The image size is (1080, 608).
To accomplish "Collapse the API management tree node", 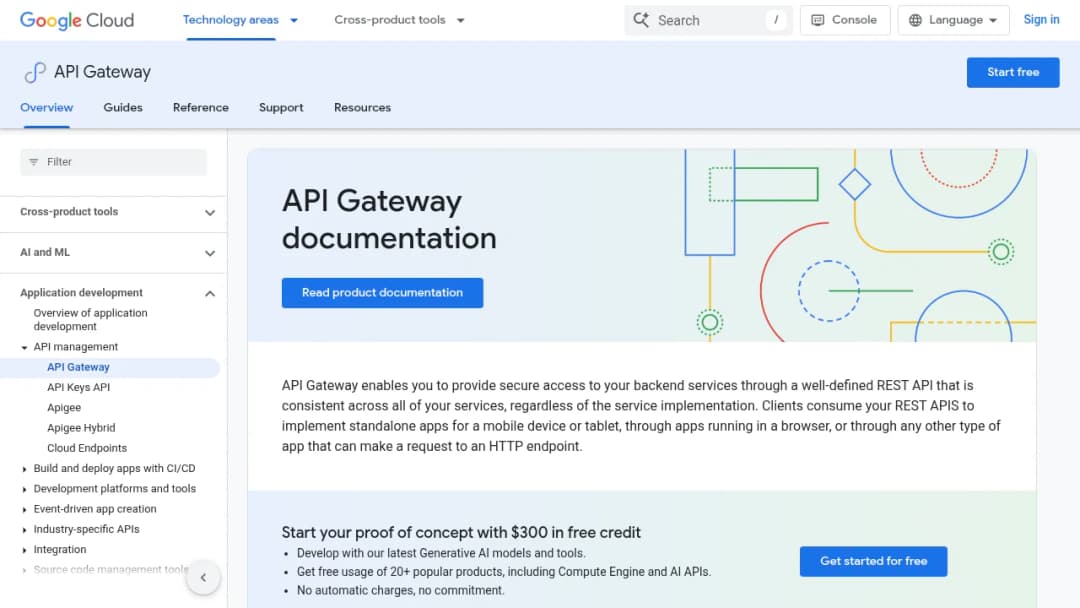I will tap(24, 347).
